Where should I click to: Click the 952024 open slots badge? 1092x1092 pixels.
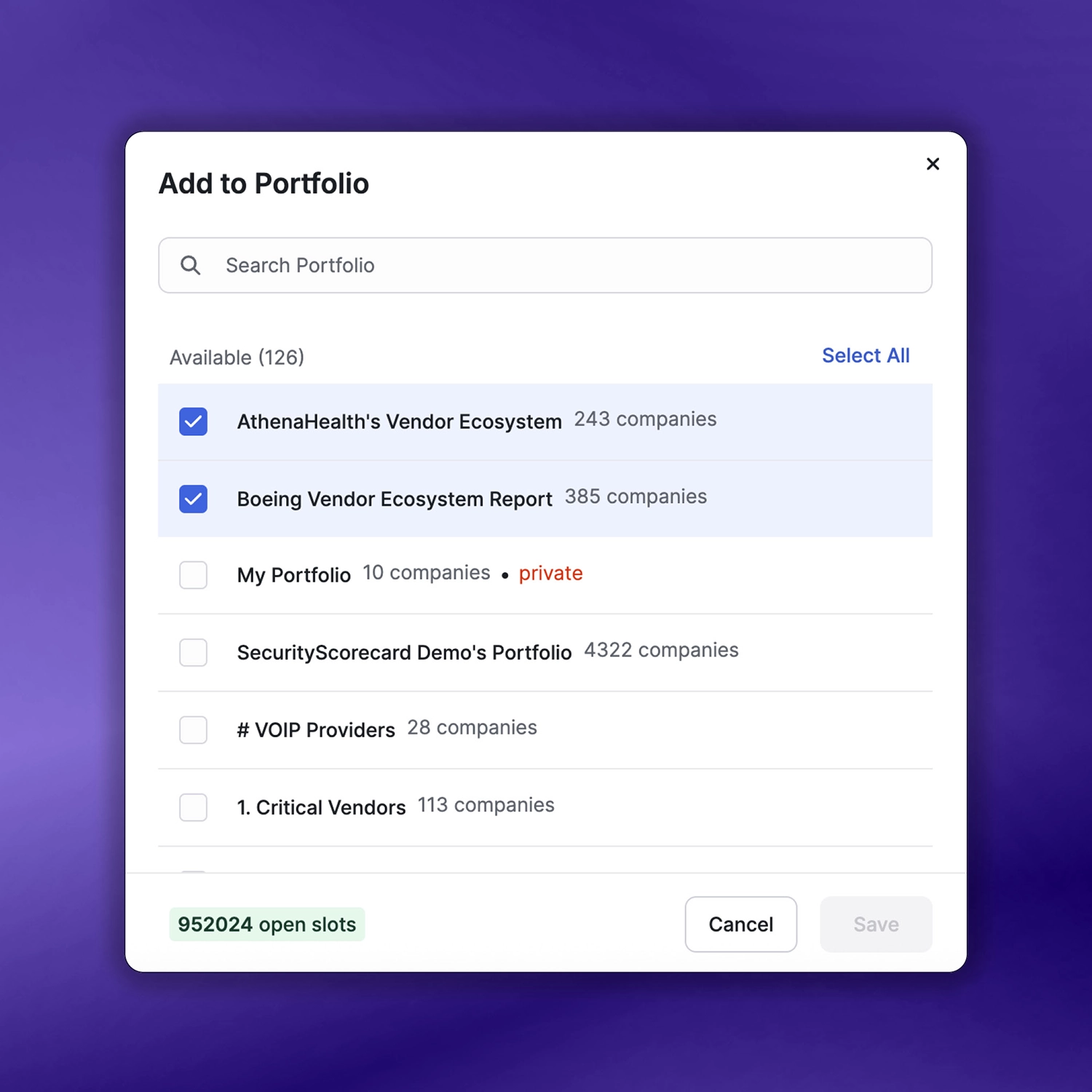click(x=266, y=925)
